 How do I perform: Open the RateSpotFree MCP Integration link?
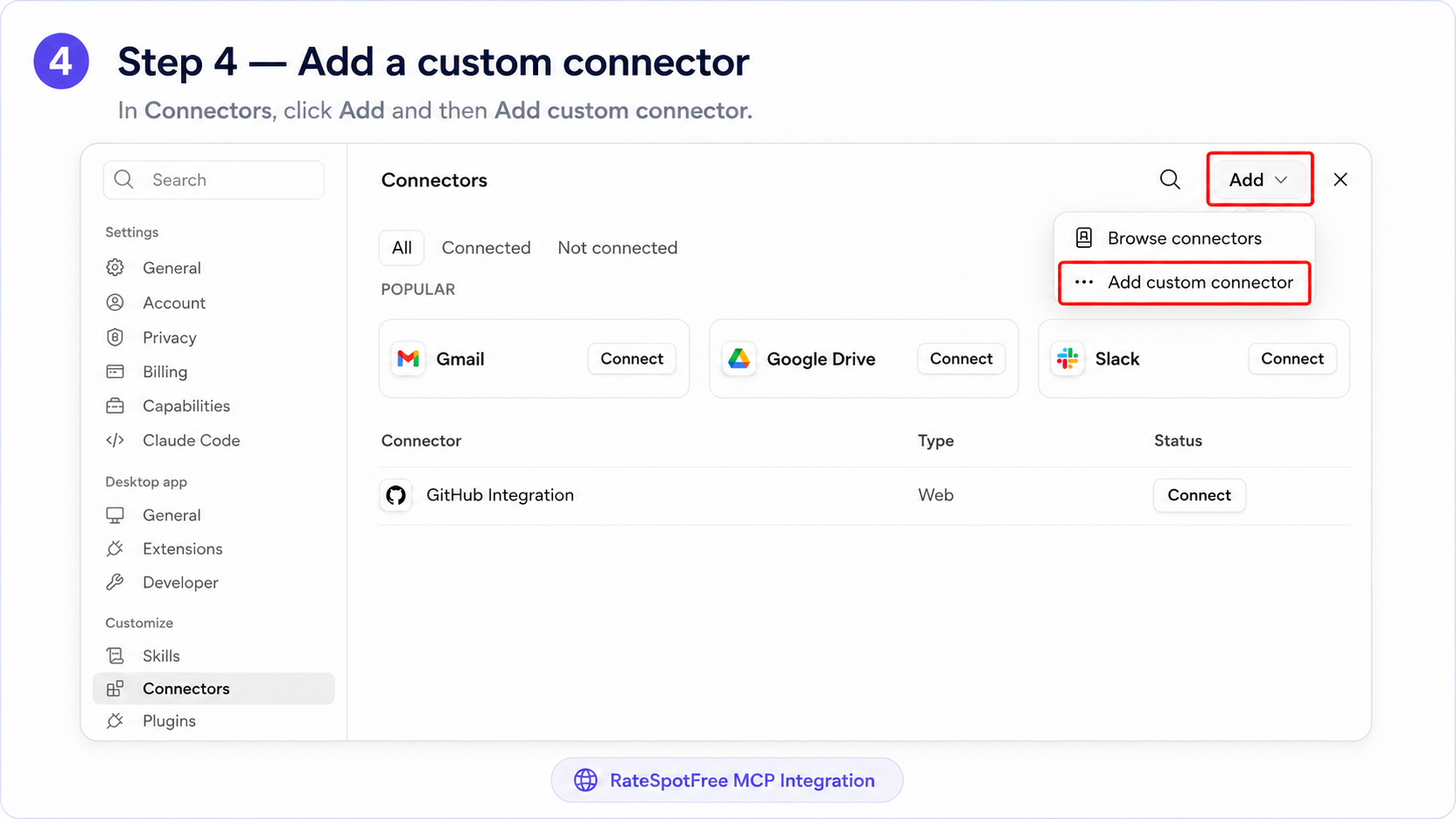click(727, 780)
